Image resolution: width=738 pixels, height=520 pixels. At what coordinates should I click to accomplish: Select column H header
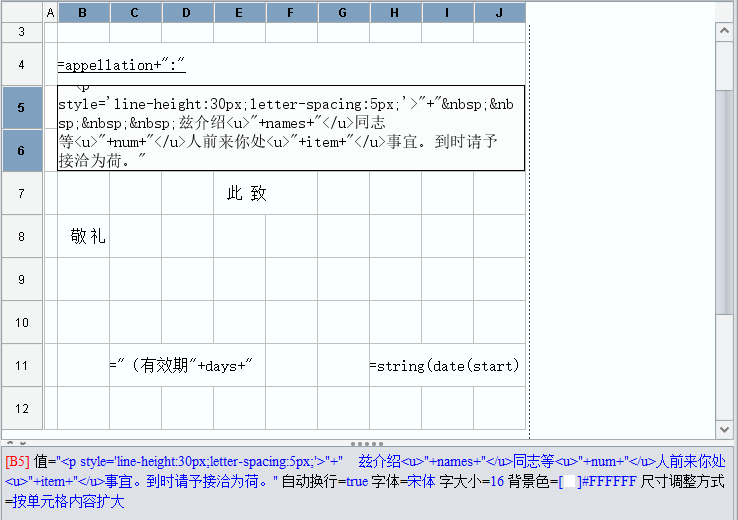[395, 13]
